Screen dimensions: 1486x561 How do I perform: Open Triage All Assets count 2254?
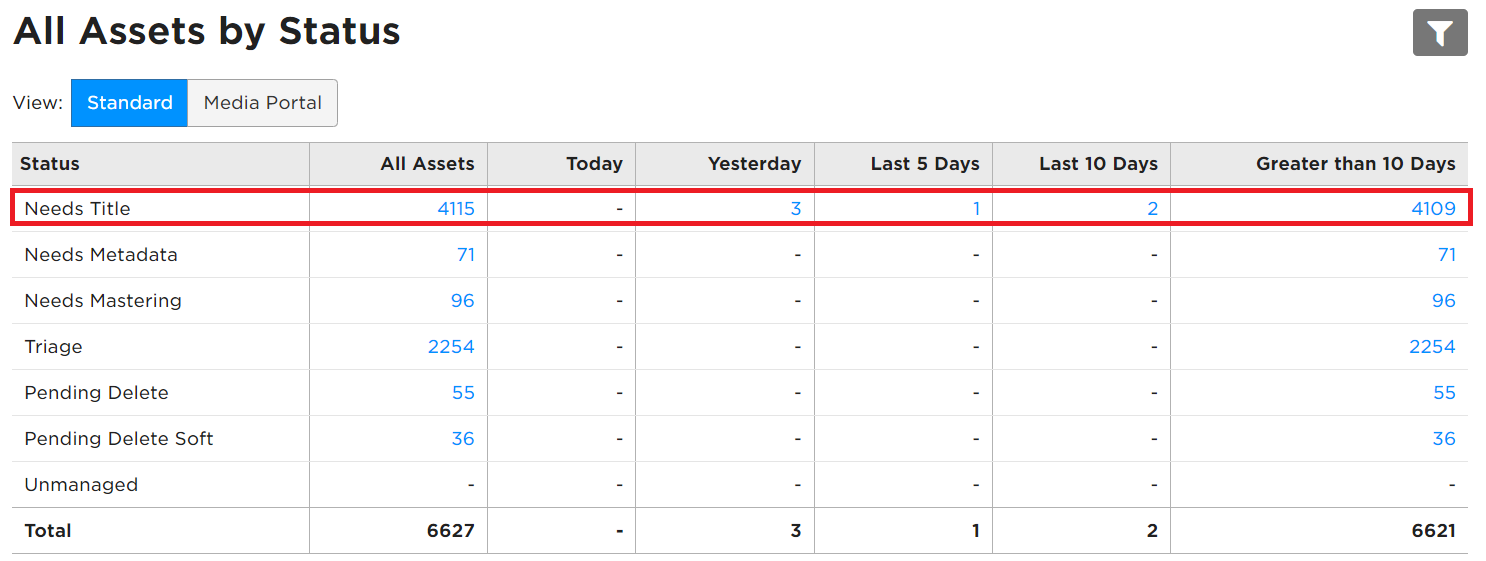451,347
